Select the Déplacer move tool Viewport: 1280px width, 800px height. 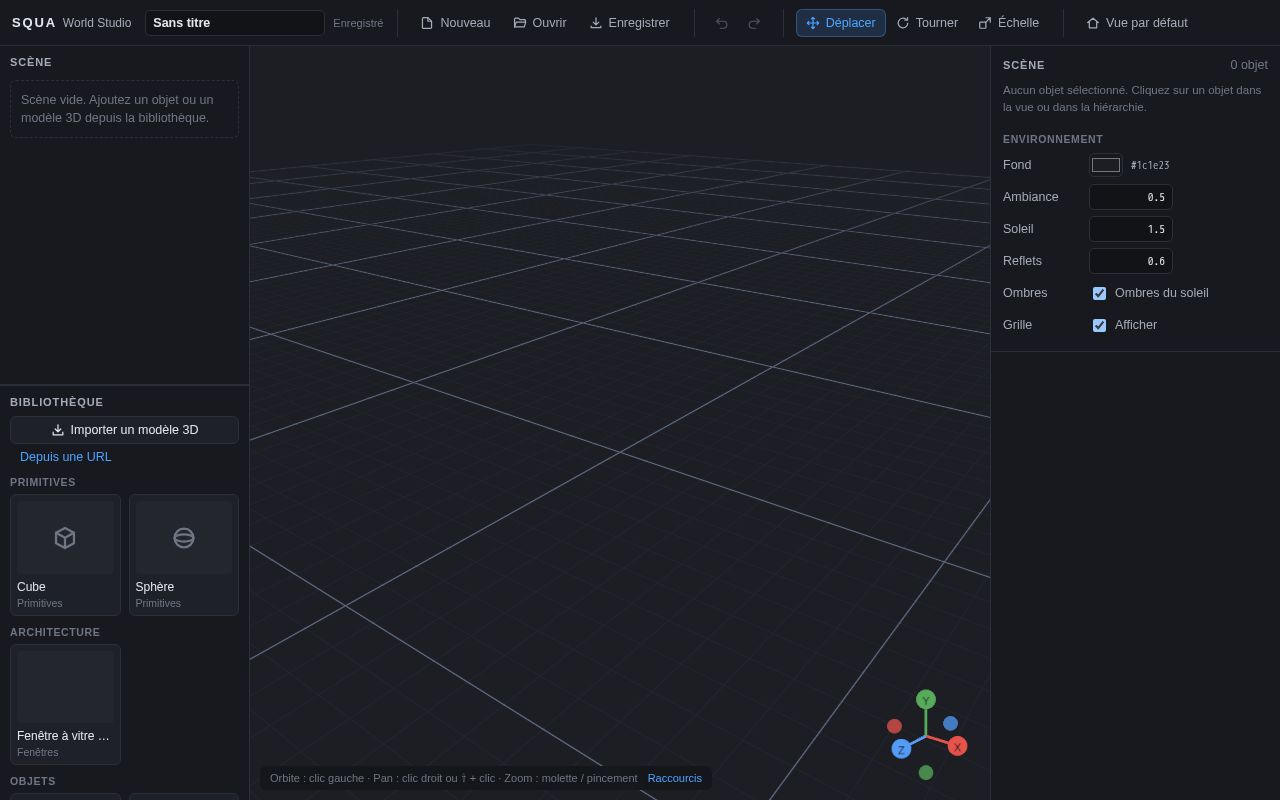click(x=841, y=23)
